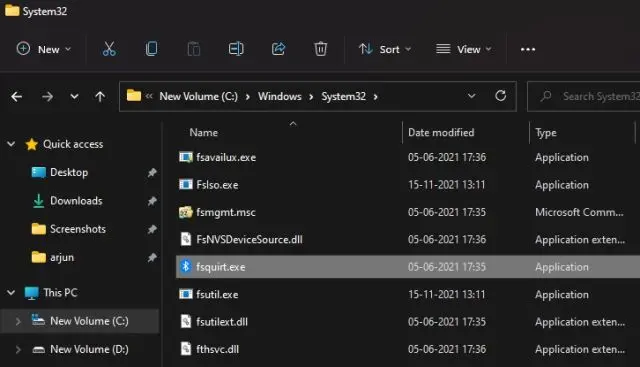Select System32 in the address path

pyautogui.click(x=343, y=96)
